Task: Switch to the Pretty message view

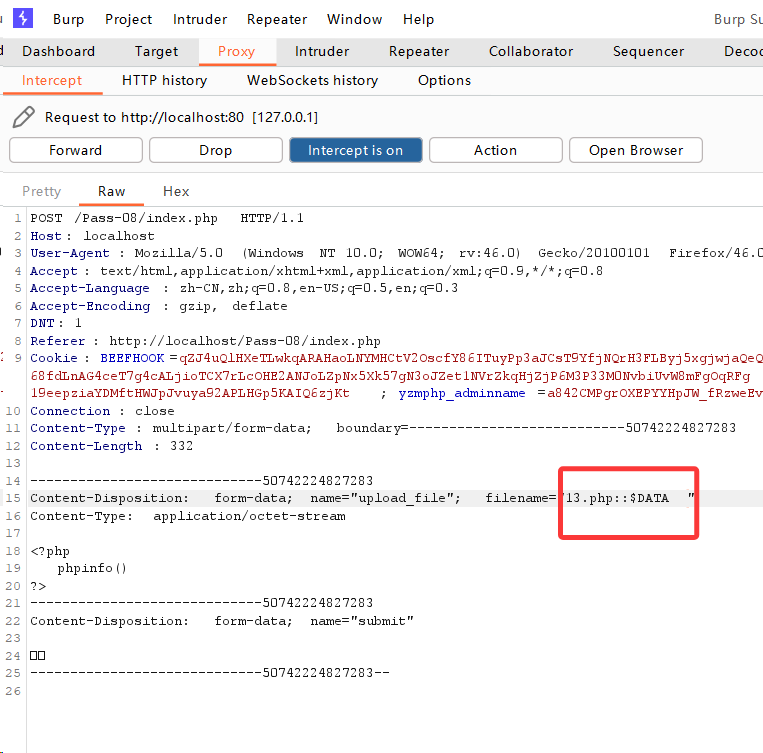Action: pyautogui.click(x=42, y=191)
